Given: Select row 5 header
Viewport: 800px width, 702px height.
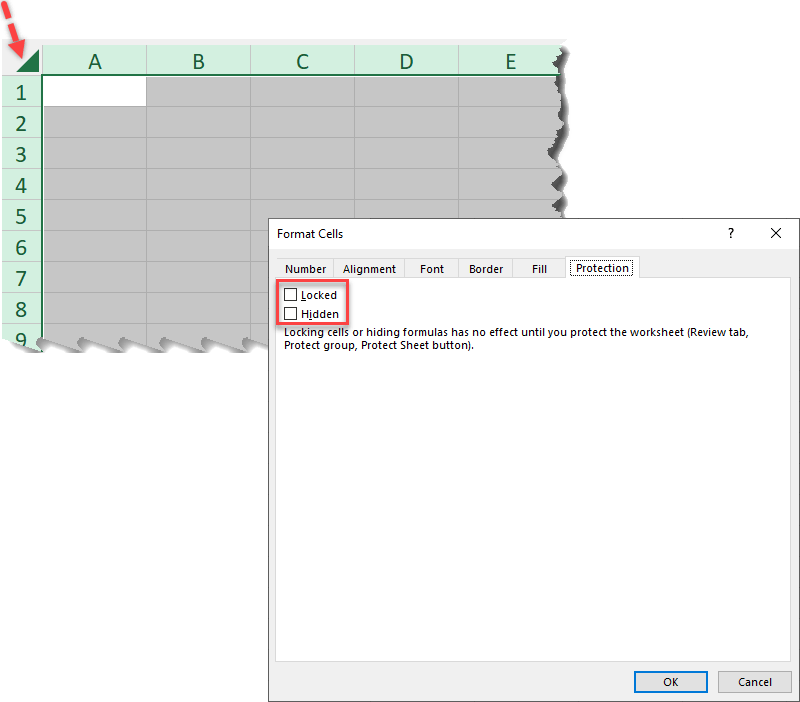Looking at the screenshot, I should click(x=21, y=216).
